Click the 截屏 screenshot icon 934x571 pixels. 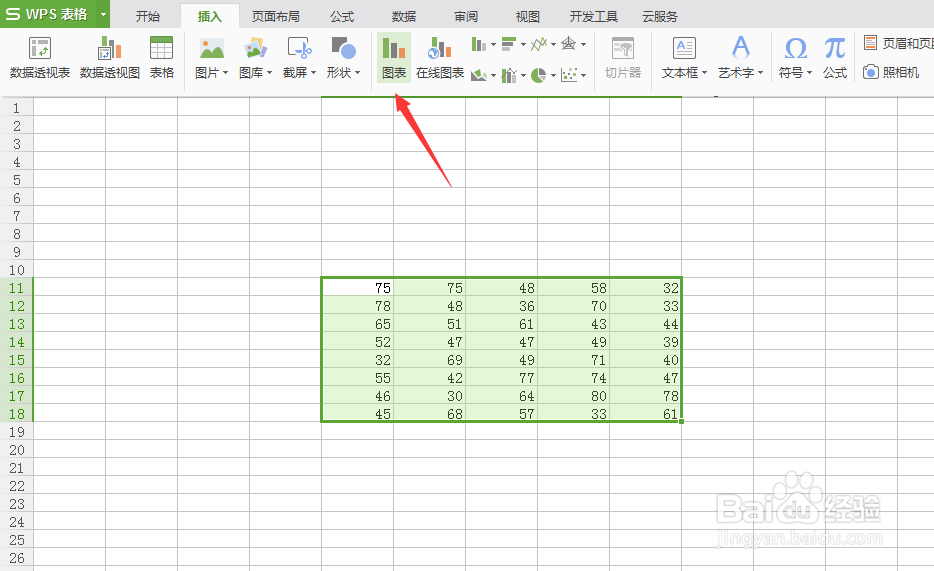(x=299, y=49)
